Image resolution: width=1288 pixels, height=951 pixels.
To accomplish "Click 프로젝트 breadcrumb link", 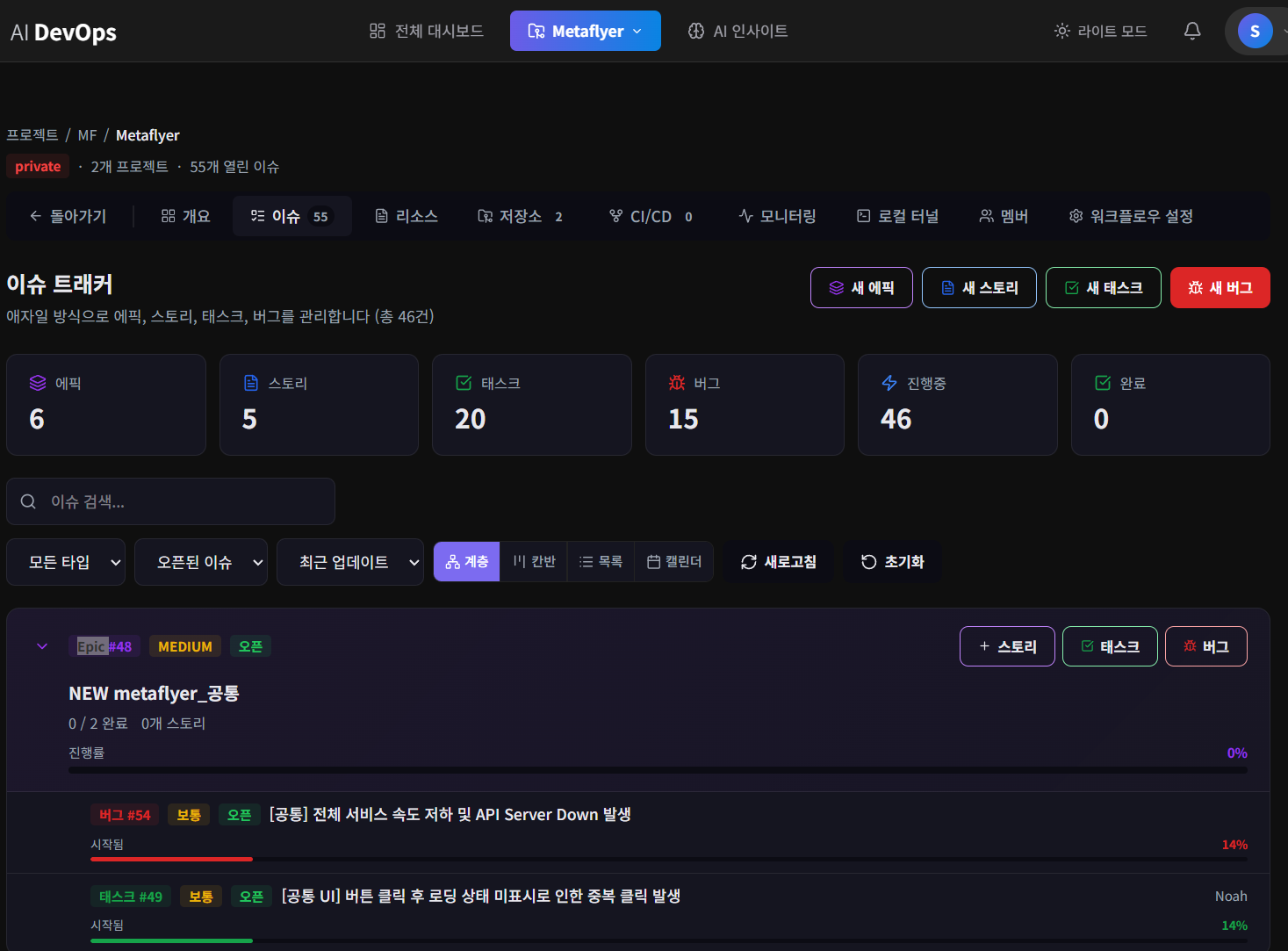I will (x=32, y=135).
